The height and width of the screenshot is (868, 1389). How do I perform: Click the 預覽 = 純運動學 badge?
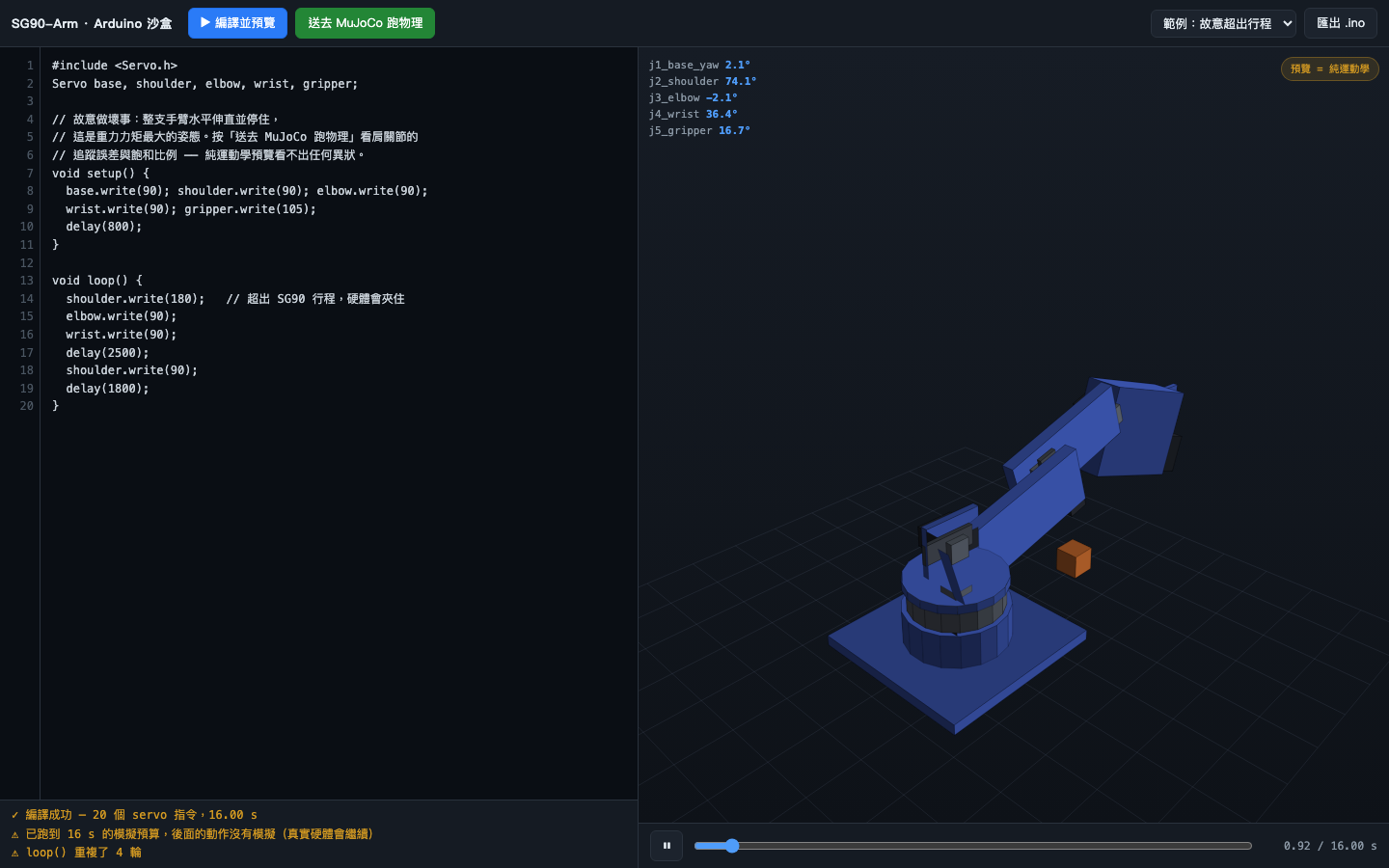1330,68
